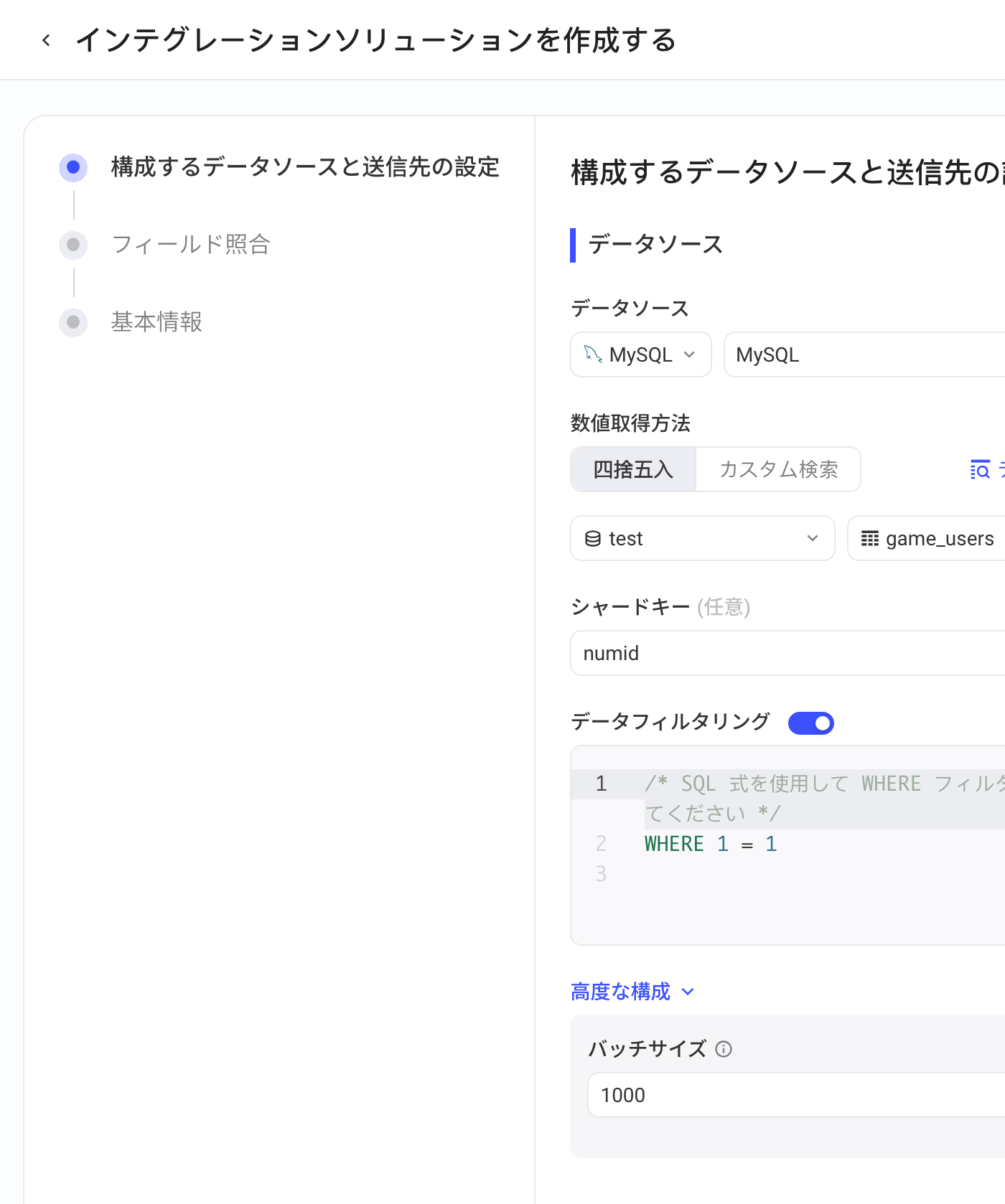
Task: Click the WHERE 1 = 1 line in SQL editor
Action: point(711,844)
